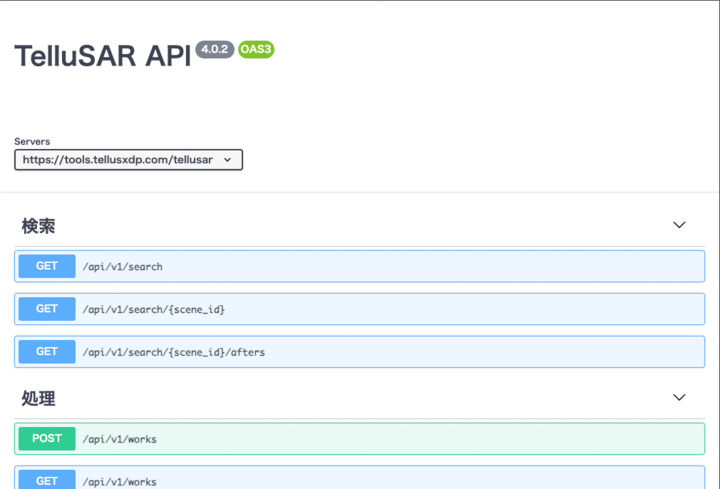Click the 4.0.2 version badge
The image size is (720, 489).
(x=215, y=49)
